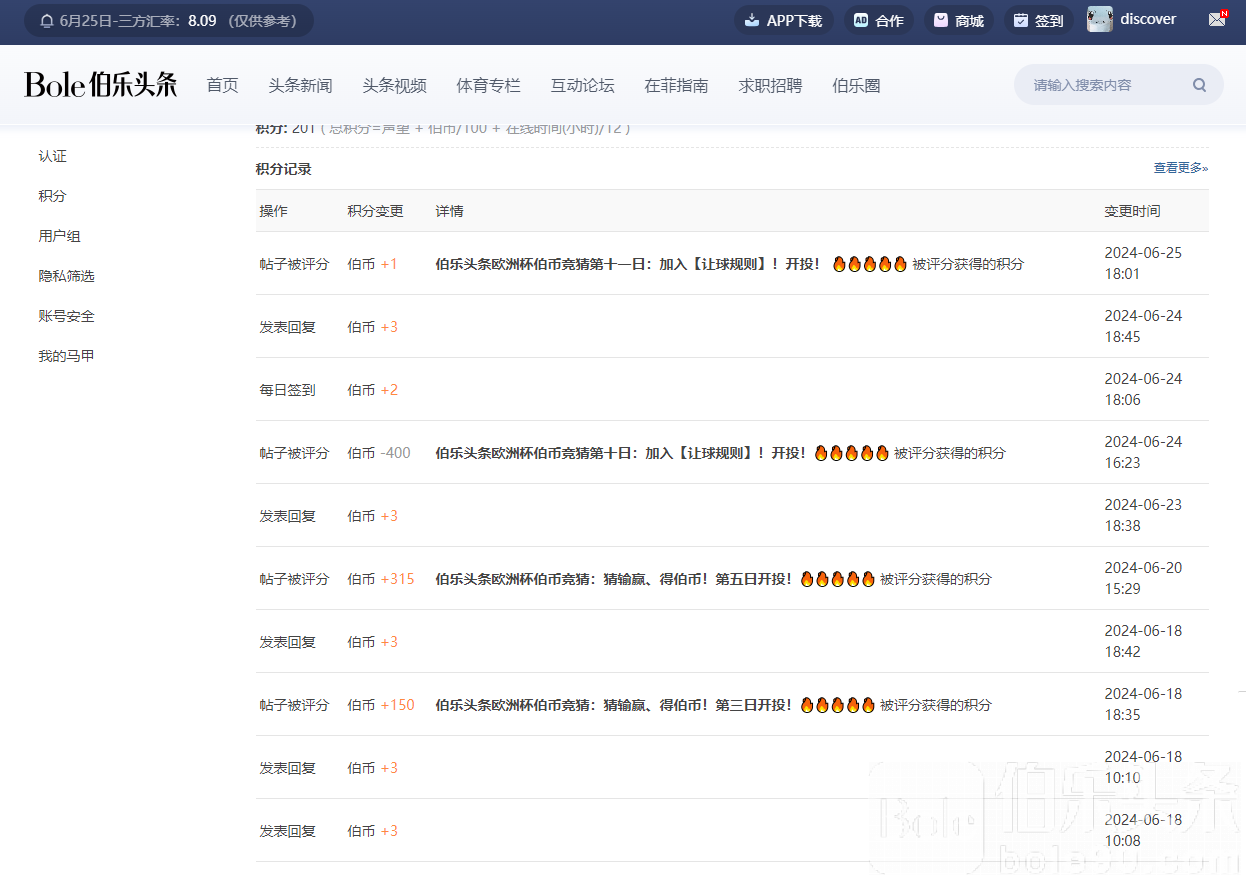Select 账号安全 in left sidebar
This screenshot has width=1246, height=880.
(x=66, y=316)
